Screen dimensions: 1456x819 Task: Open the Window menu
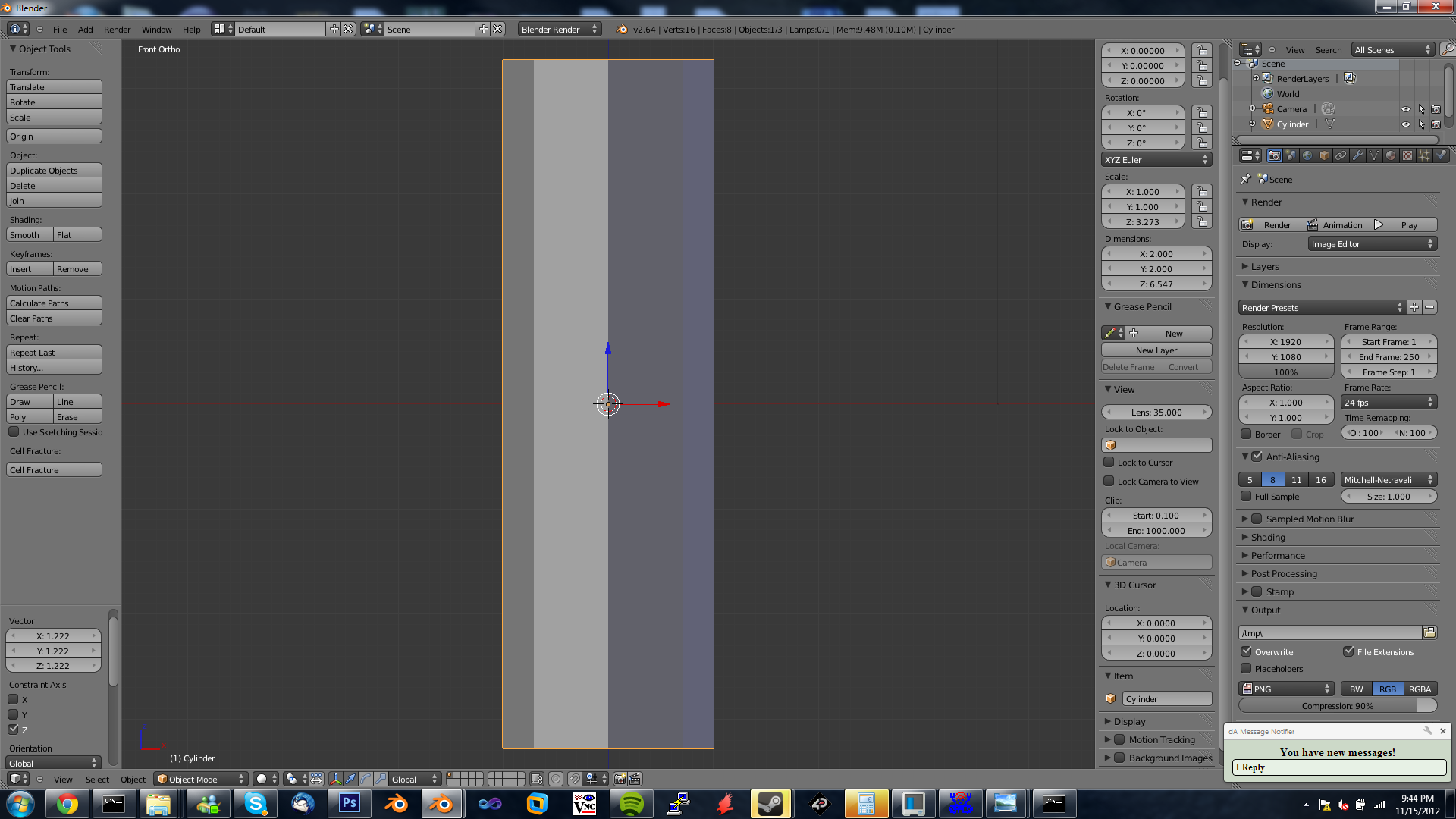[156, 29]
